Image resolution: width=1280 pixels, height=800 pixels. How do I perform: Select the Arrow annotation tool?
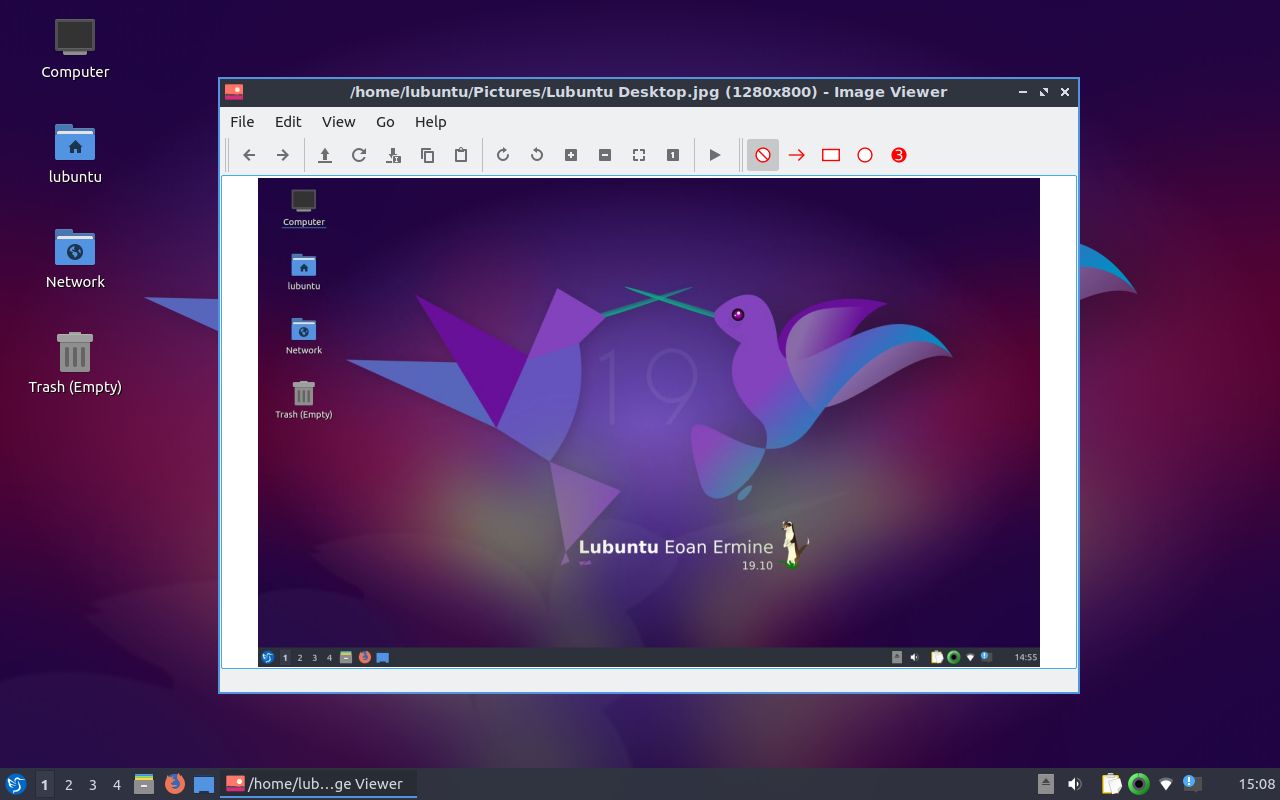click(797, 155)
